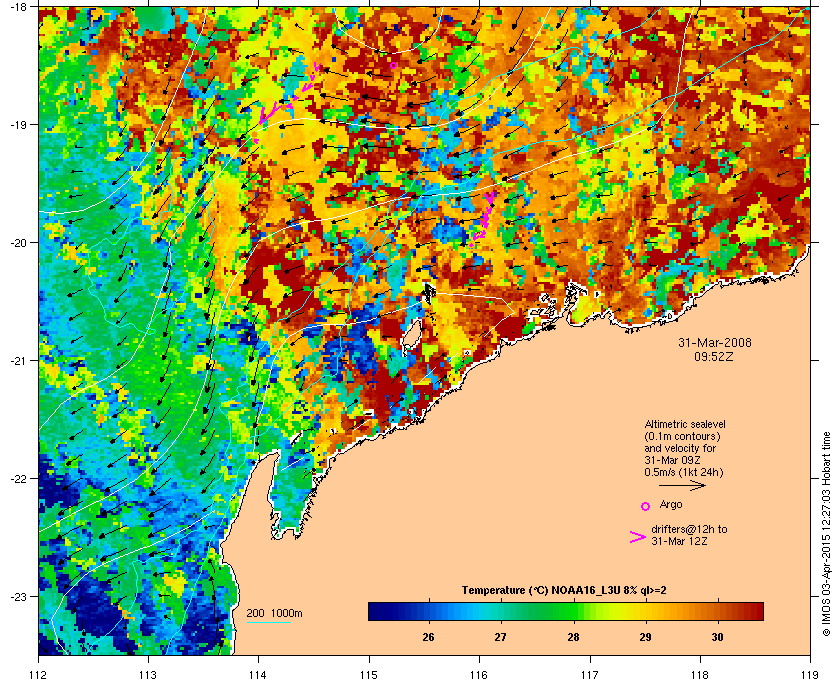Image resolution: width=840 pixels, height=680 pixels.
Task: Click the magenta drifter arrowhead in the legend
Action: pos(638,537)
